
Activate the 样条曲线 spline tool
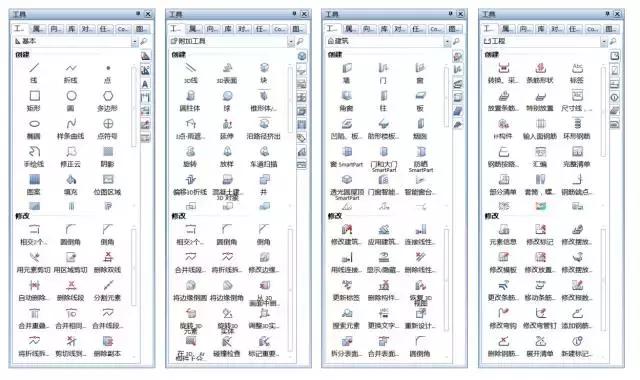[71, 129]
